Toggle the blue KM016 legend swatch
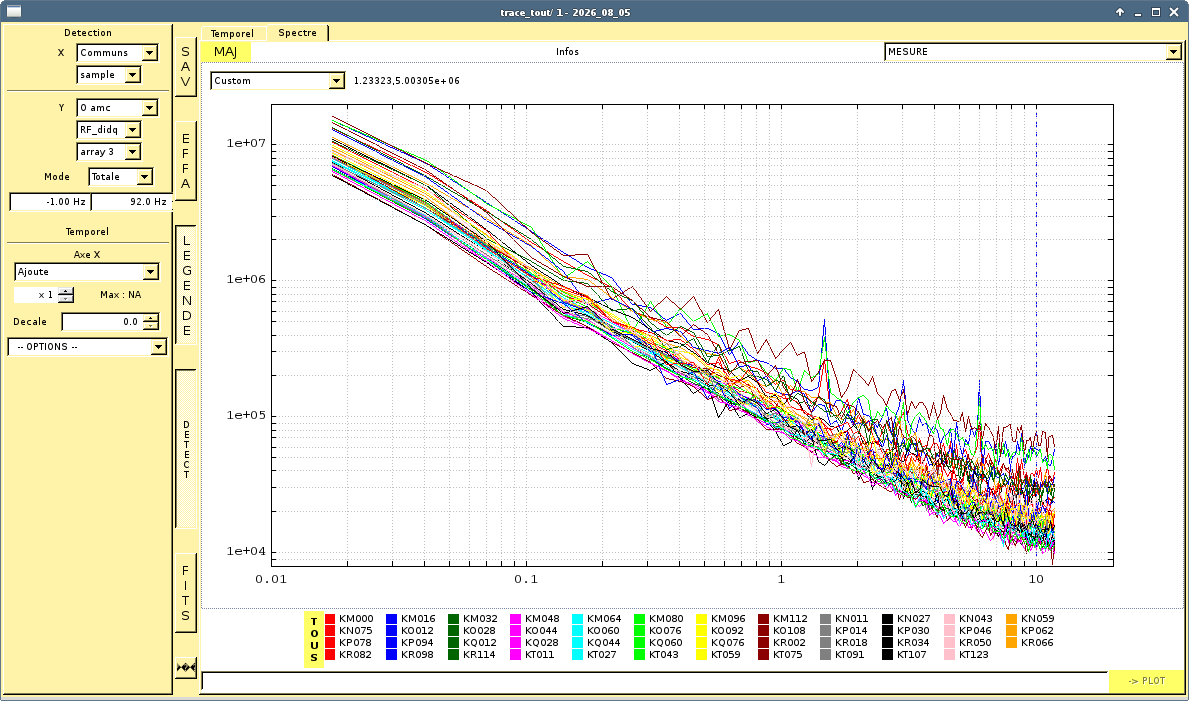Viewport: 1189px width, 701px height. point(391,619)
